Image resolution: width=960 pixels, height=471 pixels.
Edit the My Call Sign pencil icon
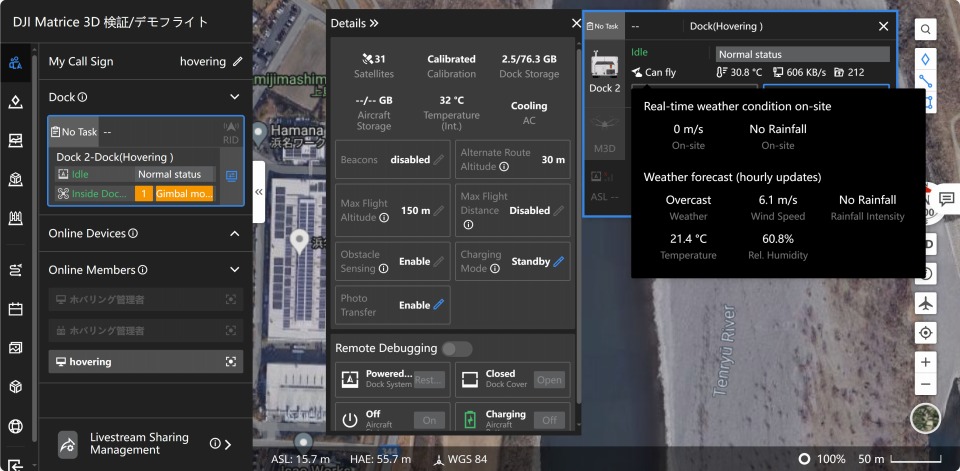coord(237,62)
